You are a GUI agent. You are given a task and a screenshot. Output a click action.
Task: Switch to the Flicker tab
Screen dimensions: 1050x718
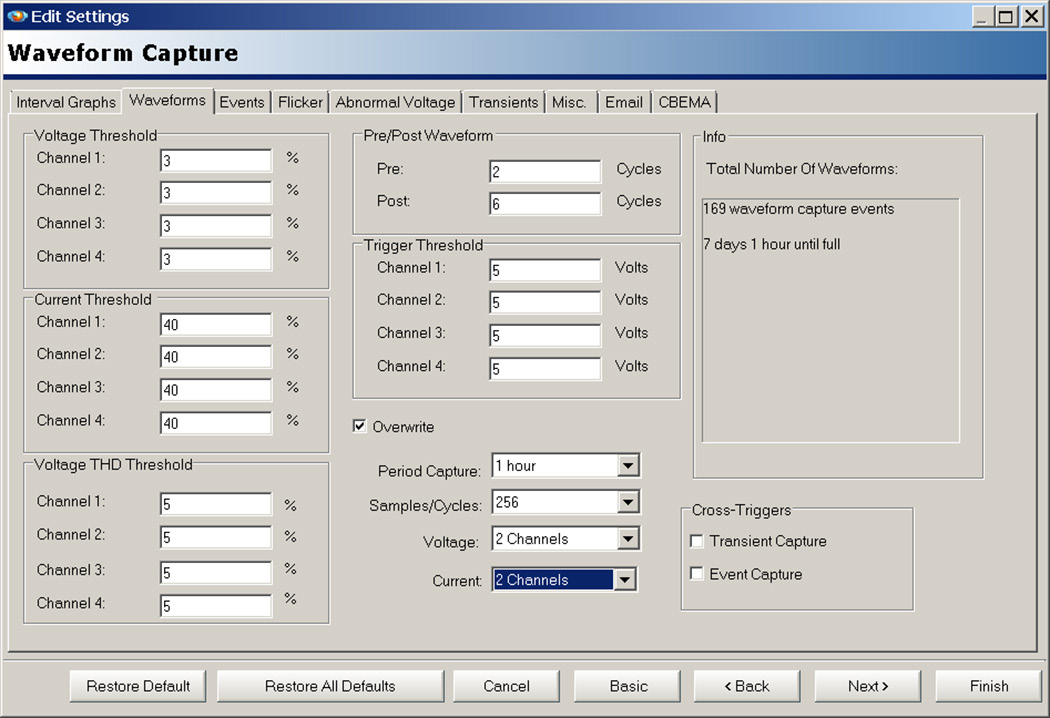tap(300, 101)
